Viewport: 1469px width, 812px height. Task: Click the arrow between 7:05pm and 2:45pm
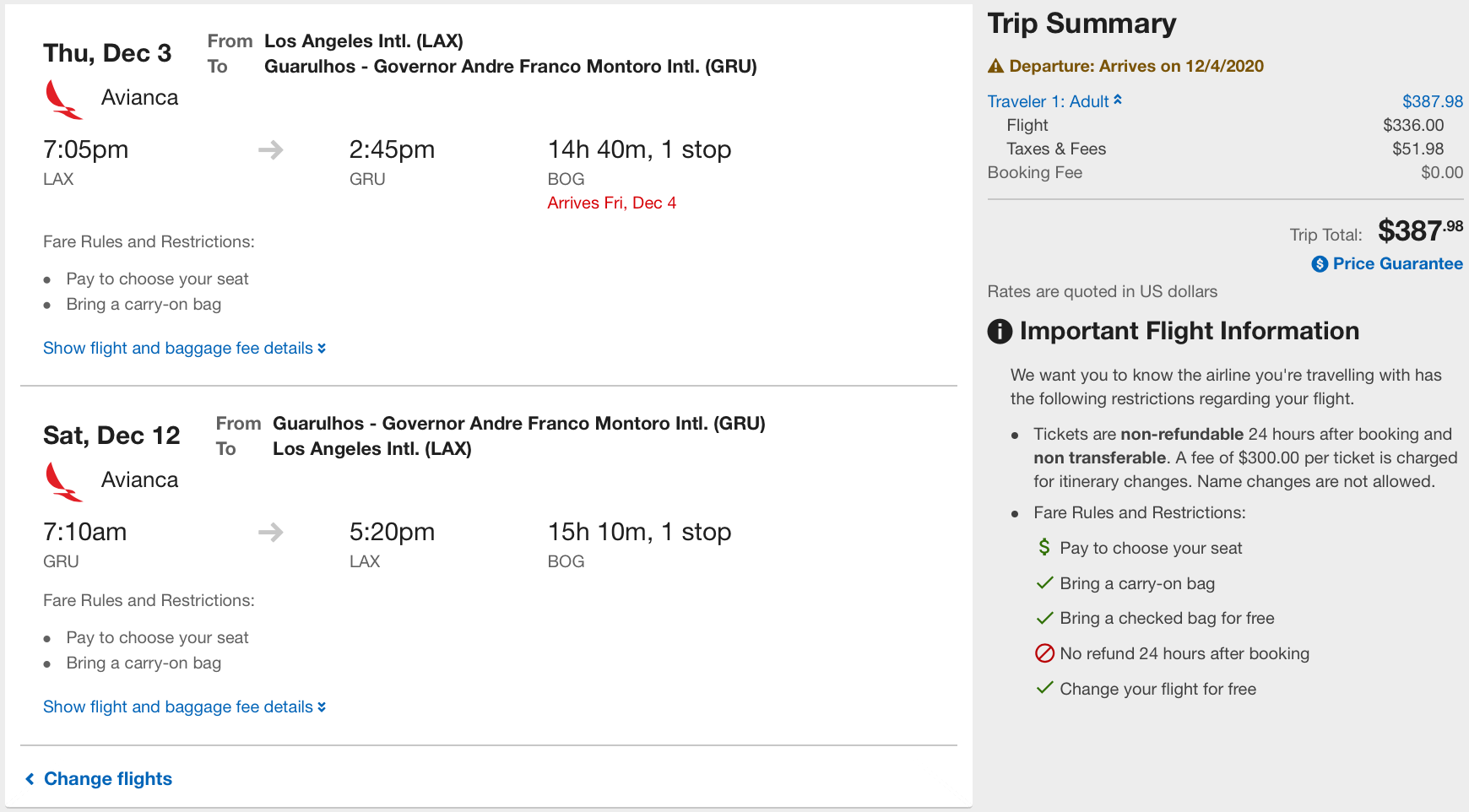tap(270, 150)
